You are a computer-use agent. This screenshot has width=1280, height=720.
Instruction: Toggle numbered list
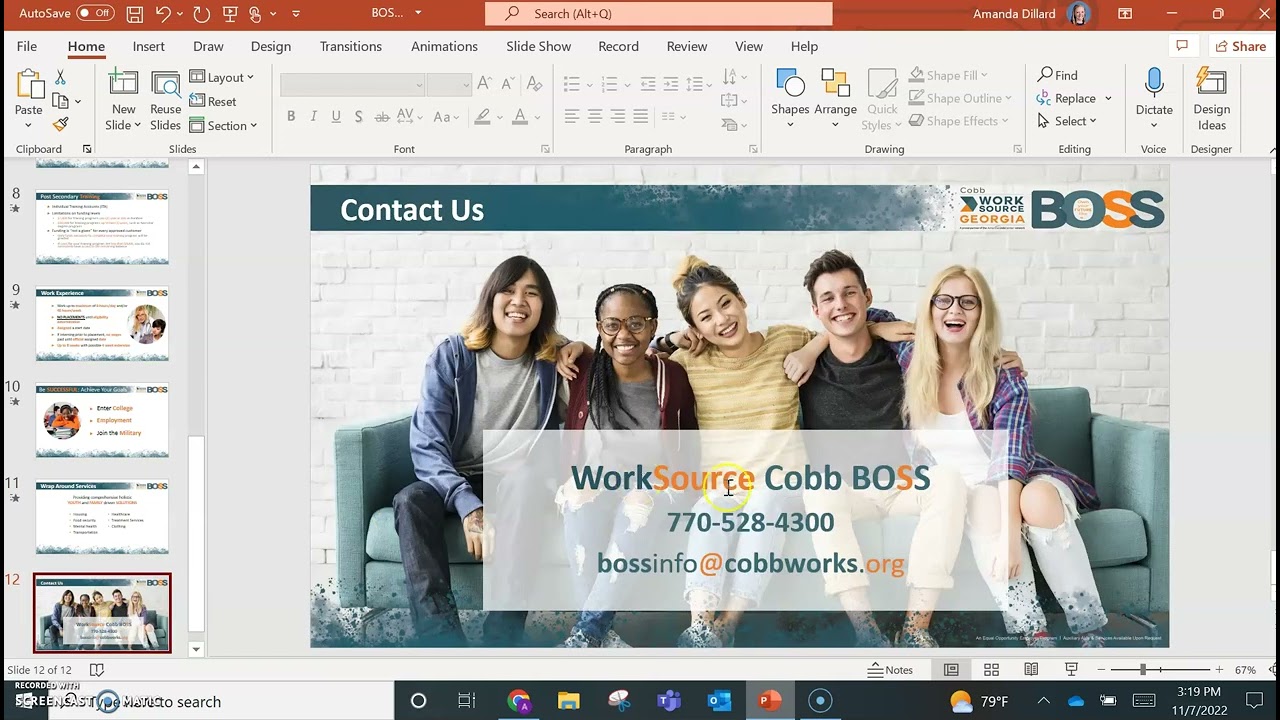click(610, 84)
